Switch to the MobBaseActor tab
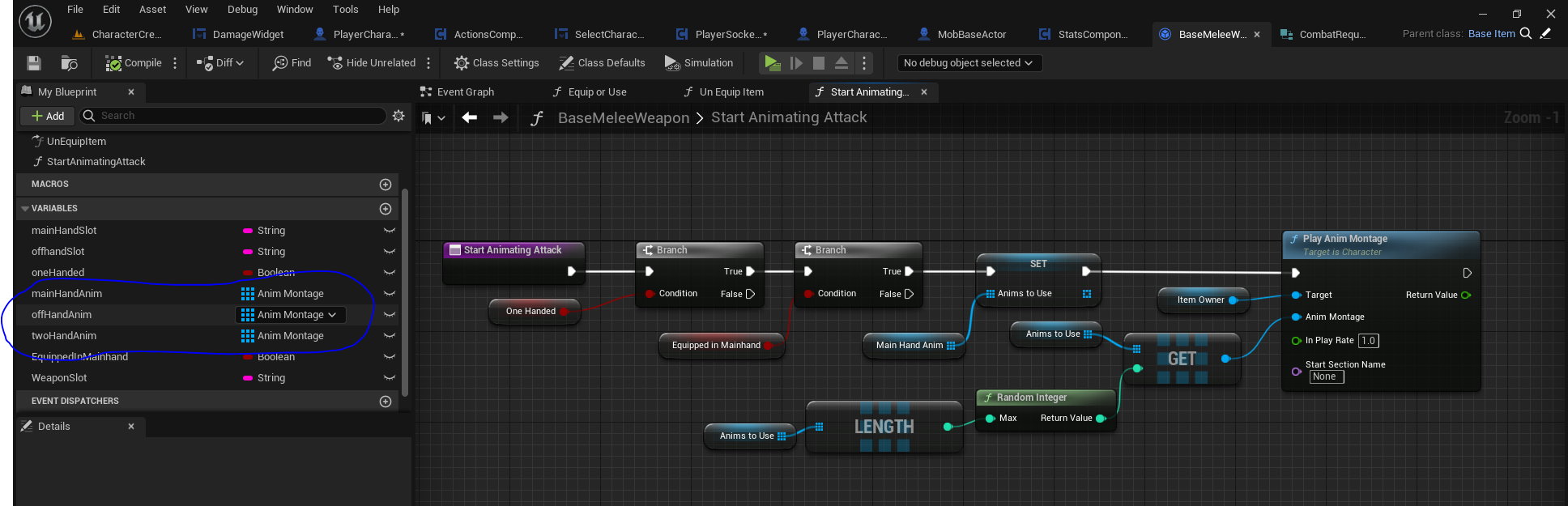 coord(963,34)
